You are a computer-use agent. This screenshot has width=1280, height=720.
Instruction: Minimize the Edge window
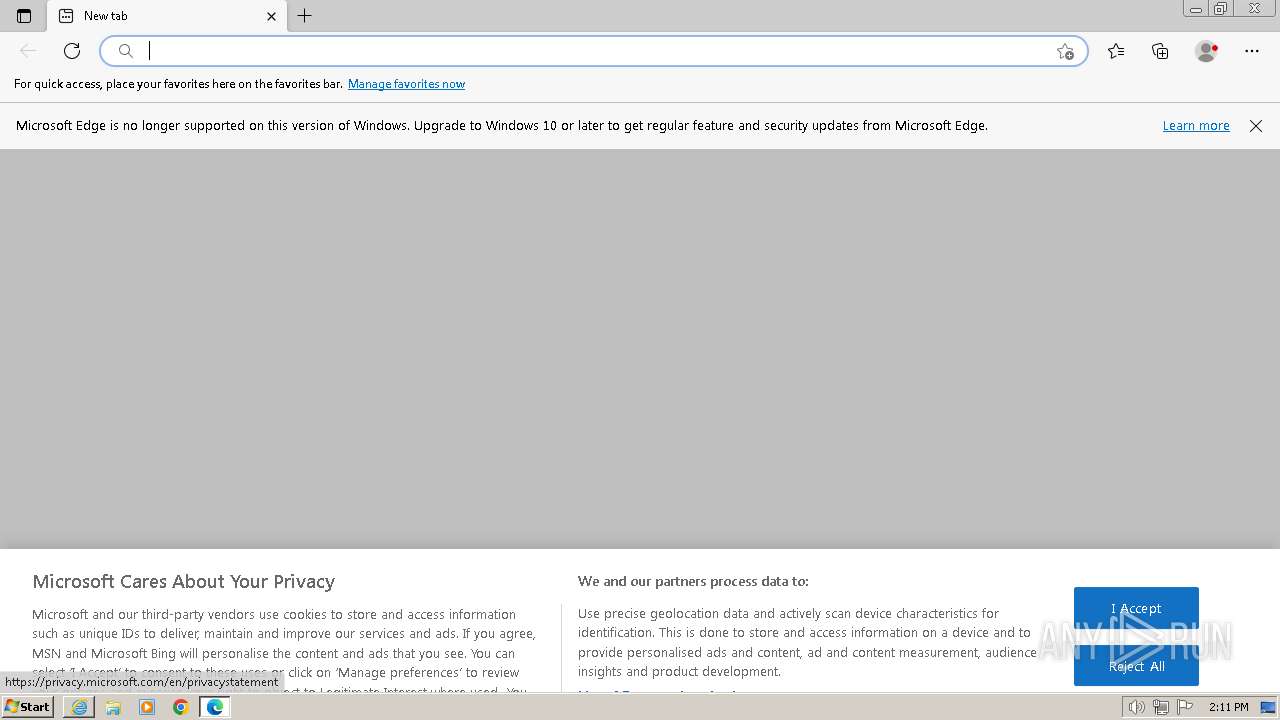(x=1195, y=9)
